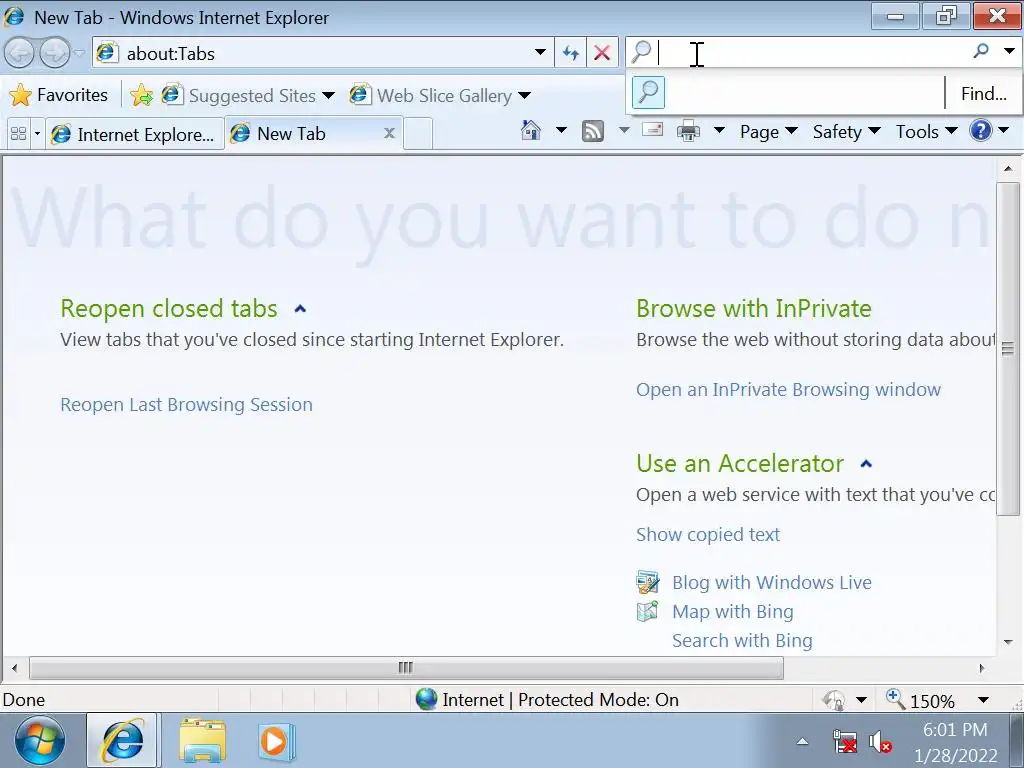Open the Safety menu
This screenshot has width=1024, height=768.
[x=846, y=131]
